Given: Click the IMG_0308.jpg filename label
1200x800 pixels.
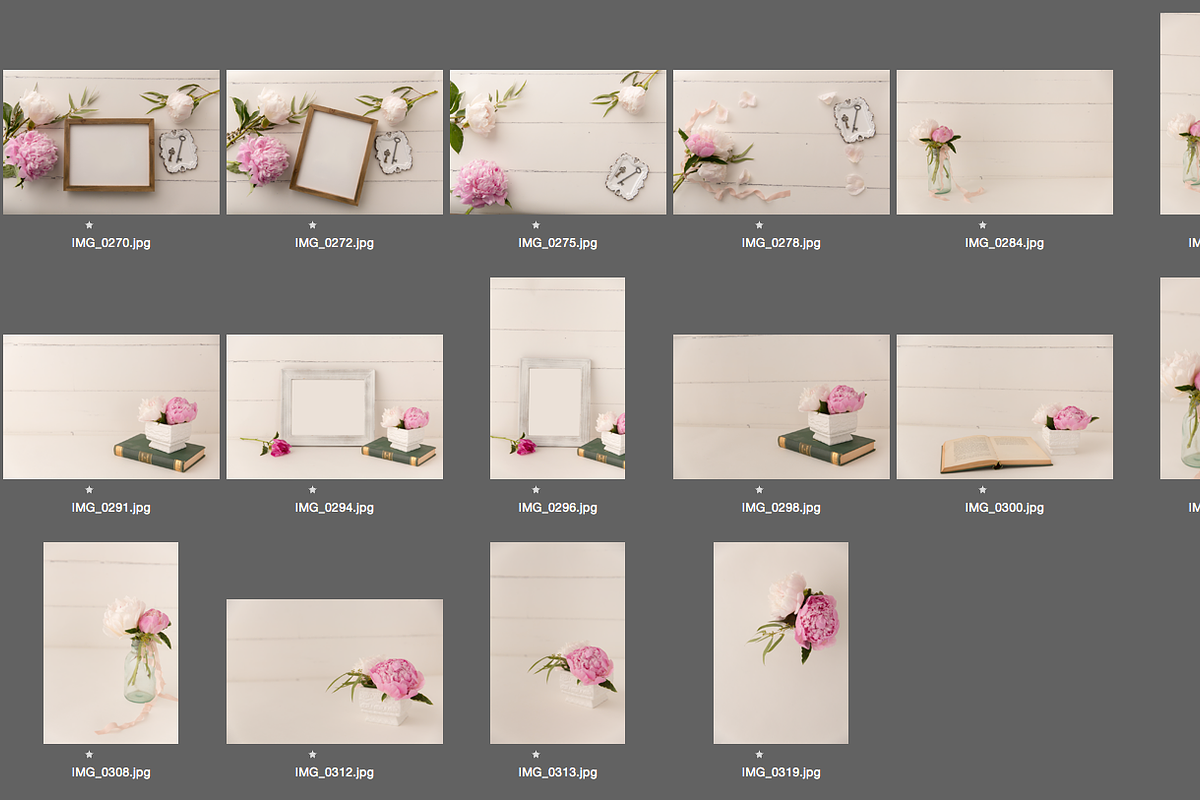Looking at the screenshot, I should tap(111, 773).
